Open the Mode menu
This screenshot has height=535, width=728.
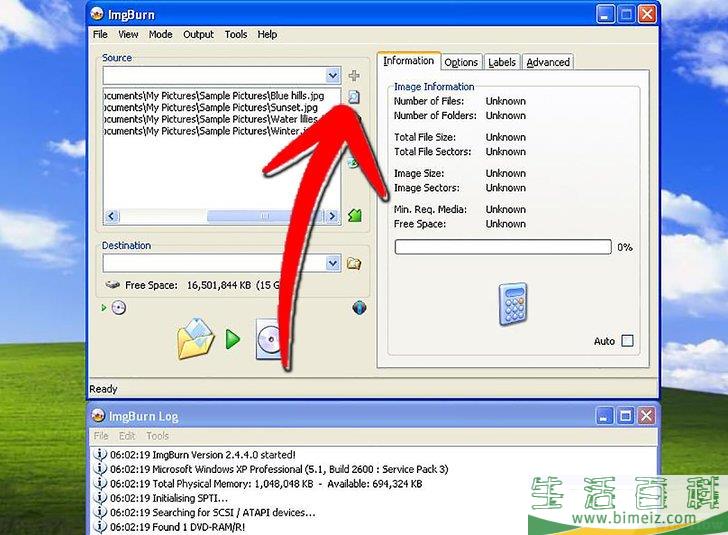click(161, 34)
